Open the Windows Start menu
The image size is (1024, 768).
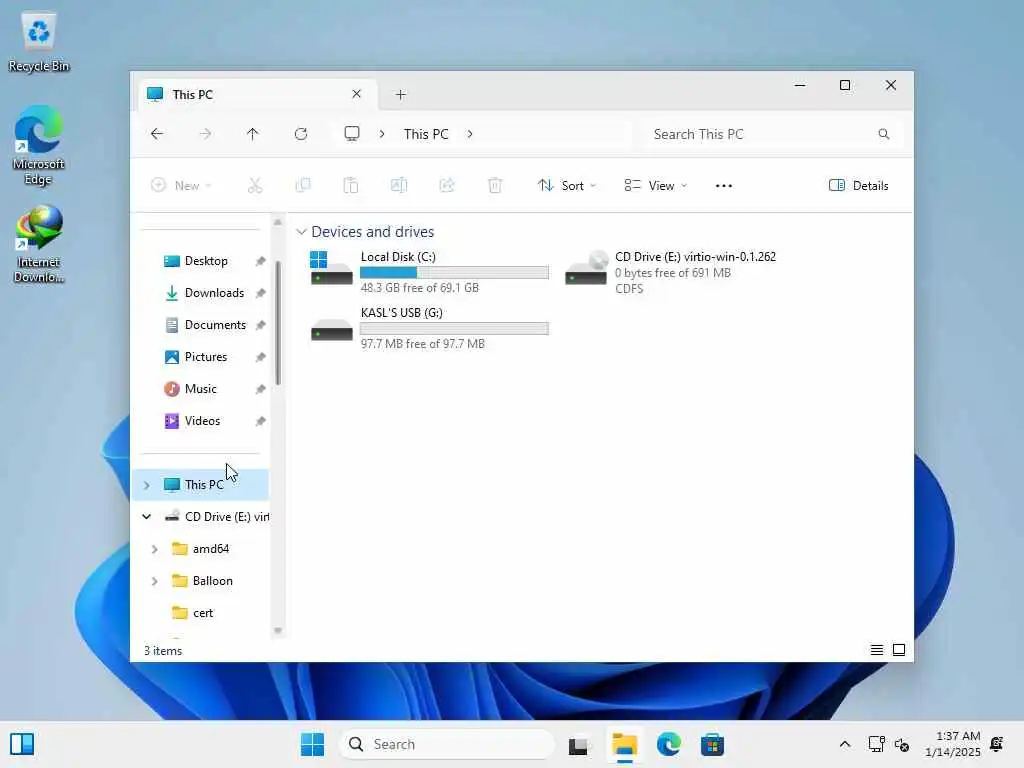312,744
